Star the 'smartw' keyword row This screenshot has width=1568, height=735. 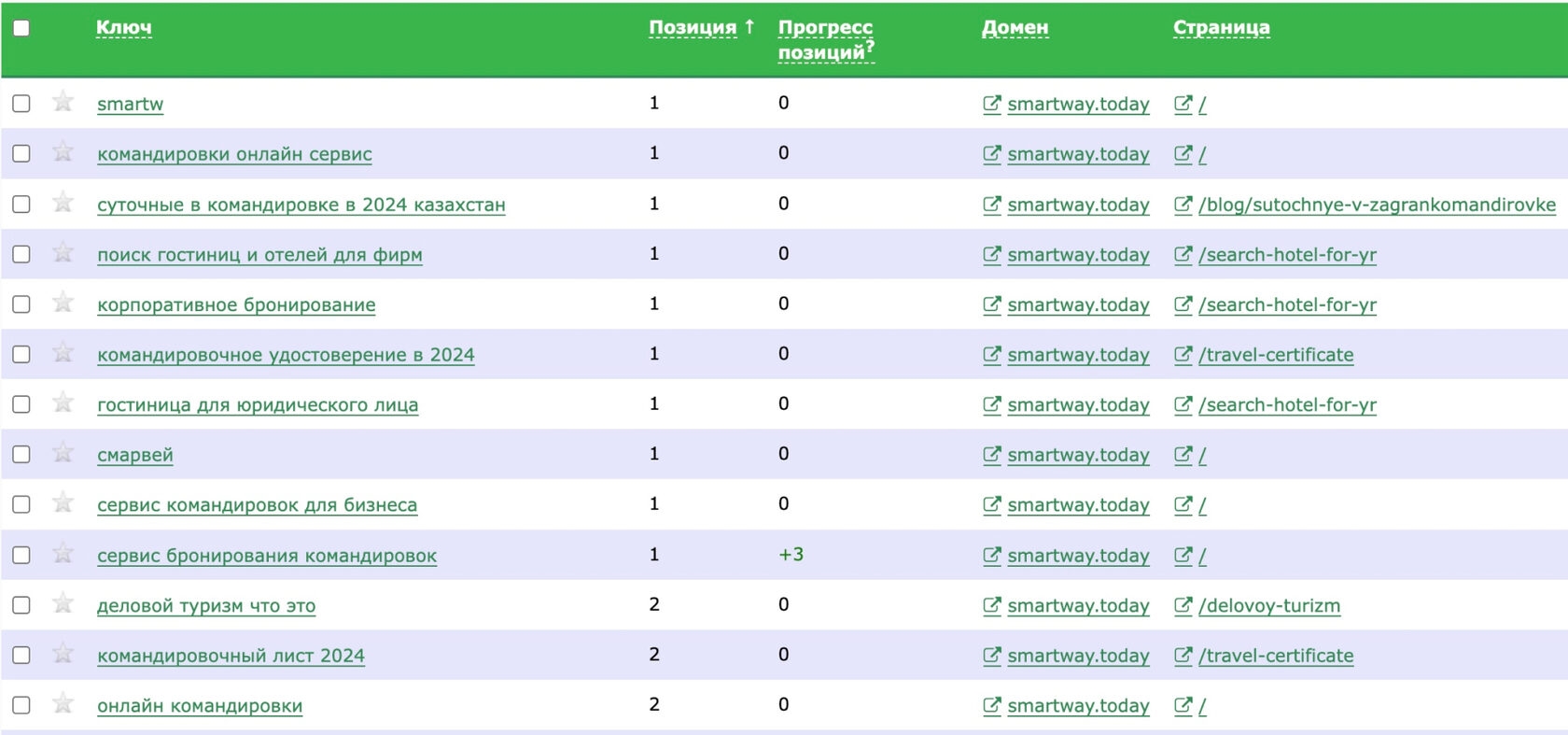click(63, 101)
